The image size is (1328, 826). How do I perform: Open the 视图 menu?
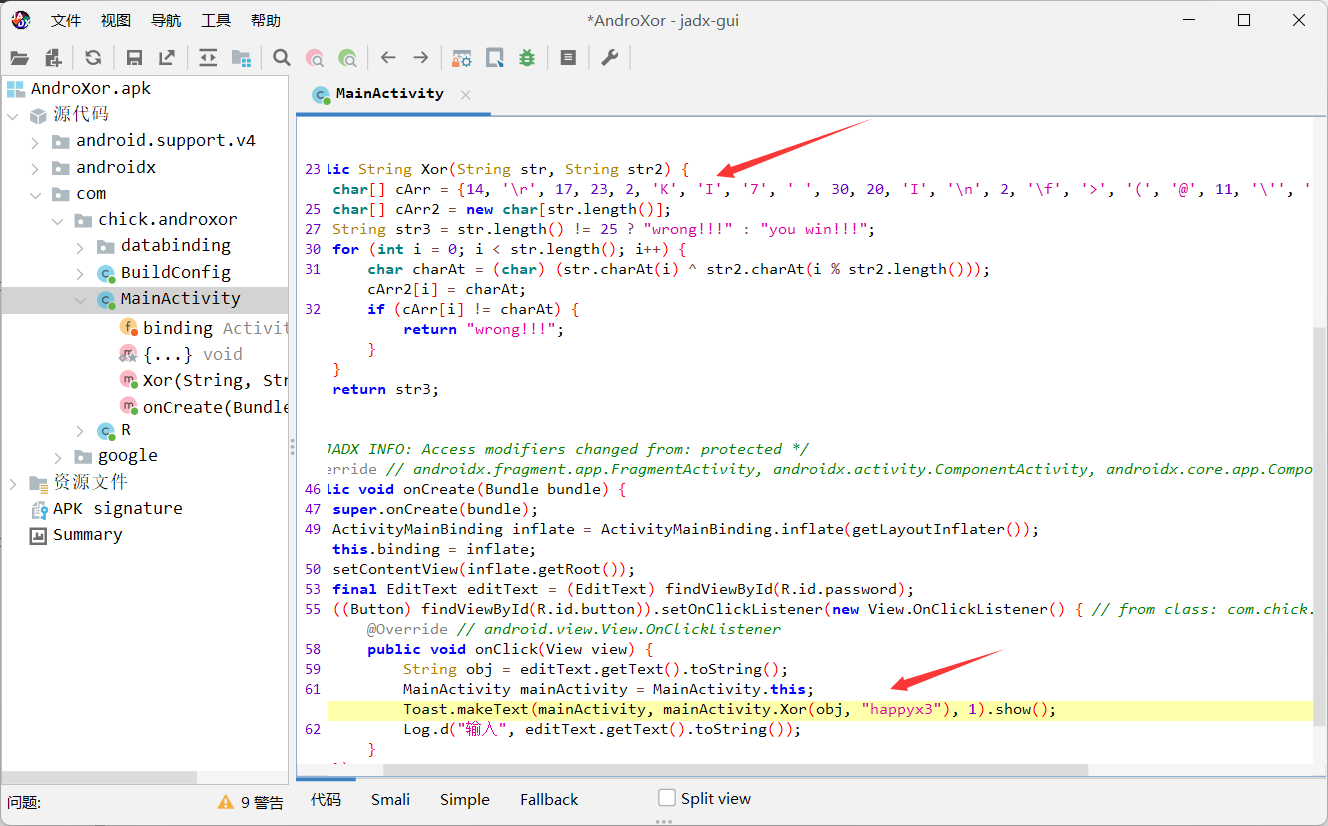pos(116,20)
